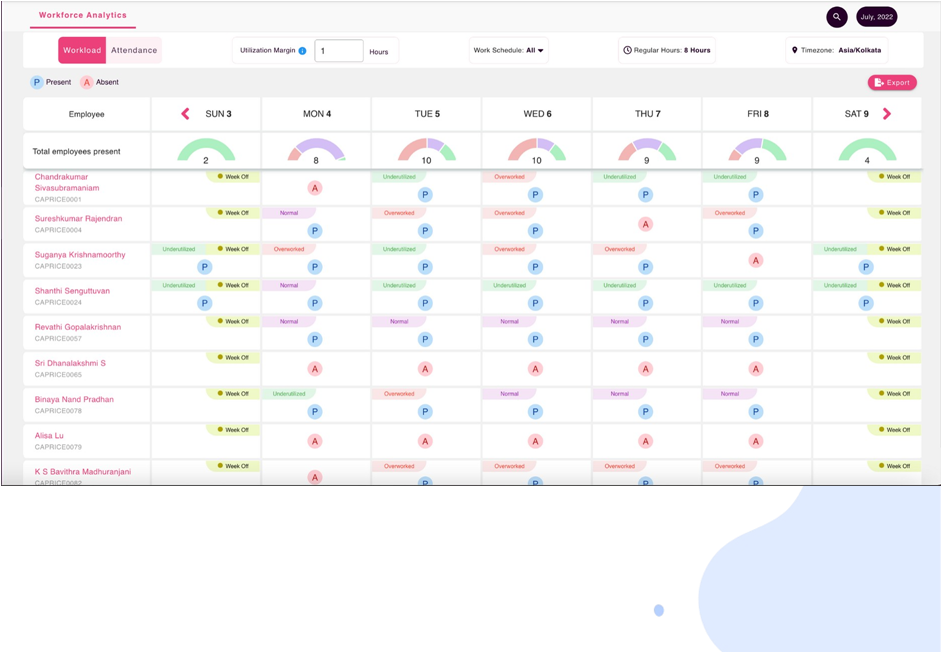This screenshot has height=653, width=942.
Task: Open the Workforce Analytics tab
Action: point(83,16)
